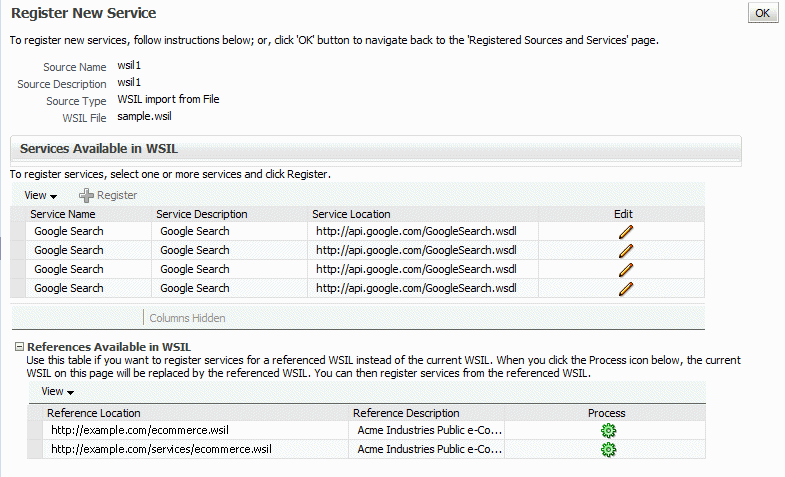Click Service Description column header

[201, 214]
